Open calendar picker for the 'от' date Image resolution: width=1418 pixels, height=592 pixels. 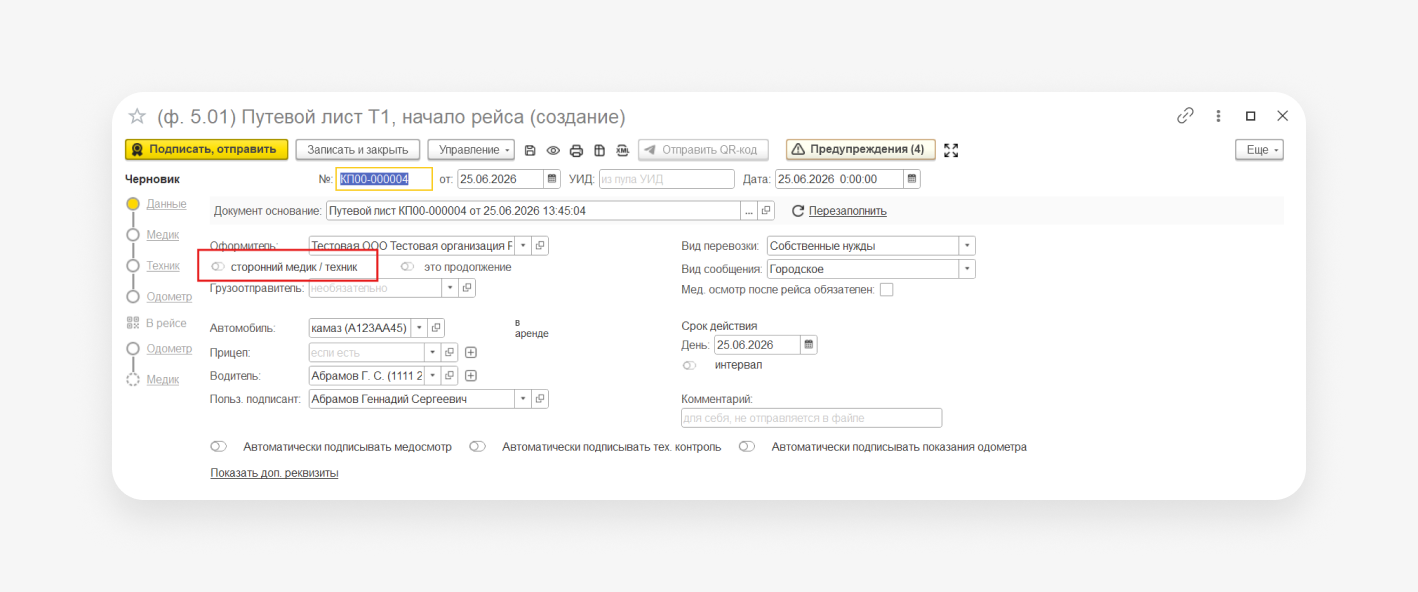(552, 179)
